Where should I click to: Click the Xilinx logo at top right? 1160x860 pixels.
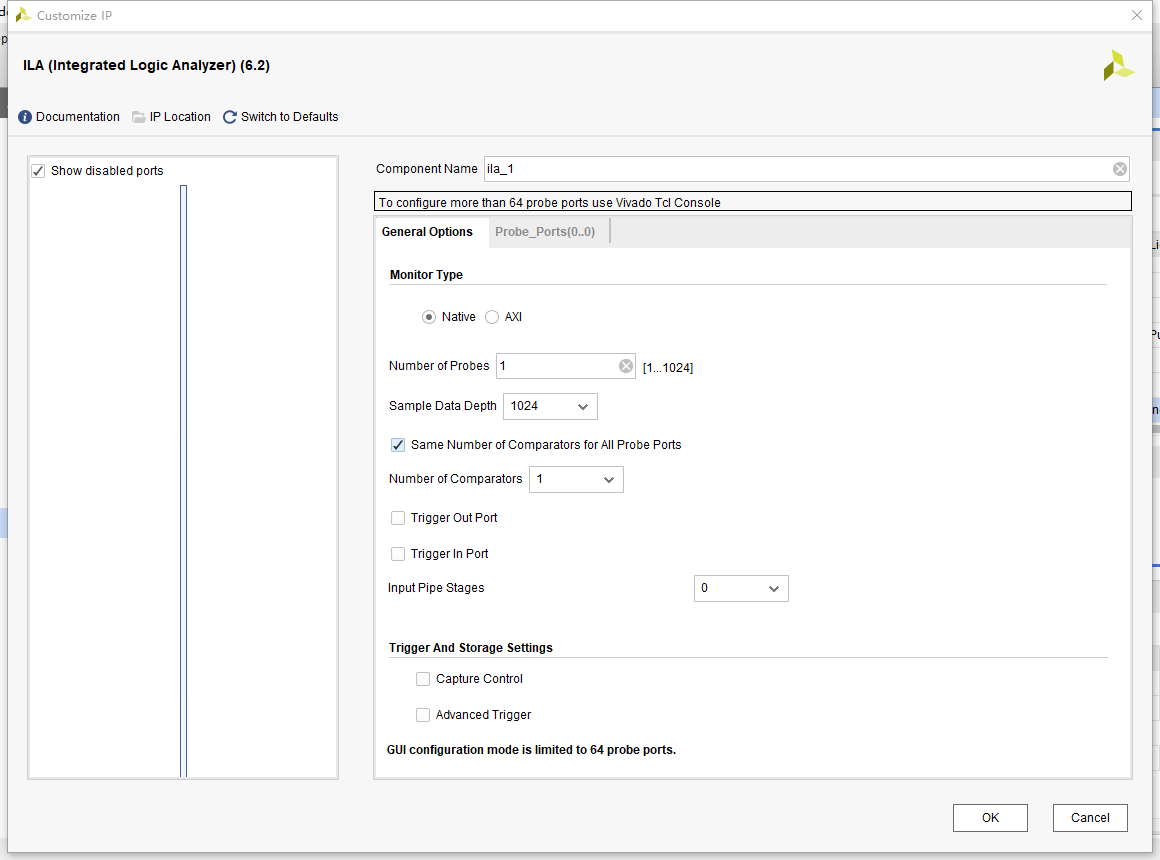point(1118,65)
